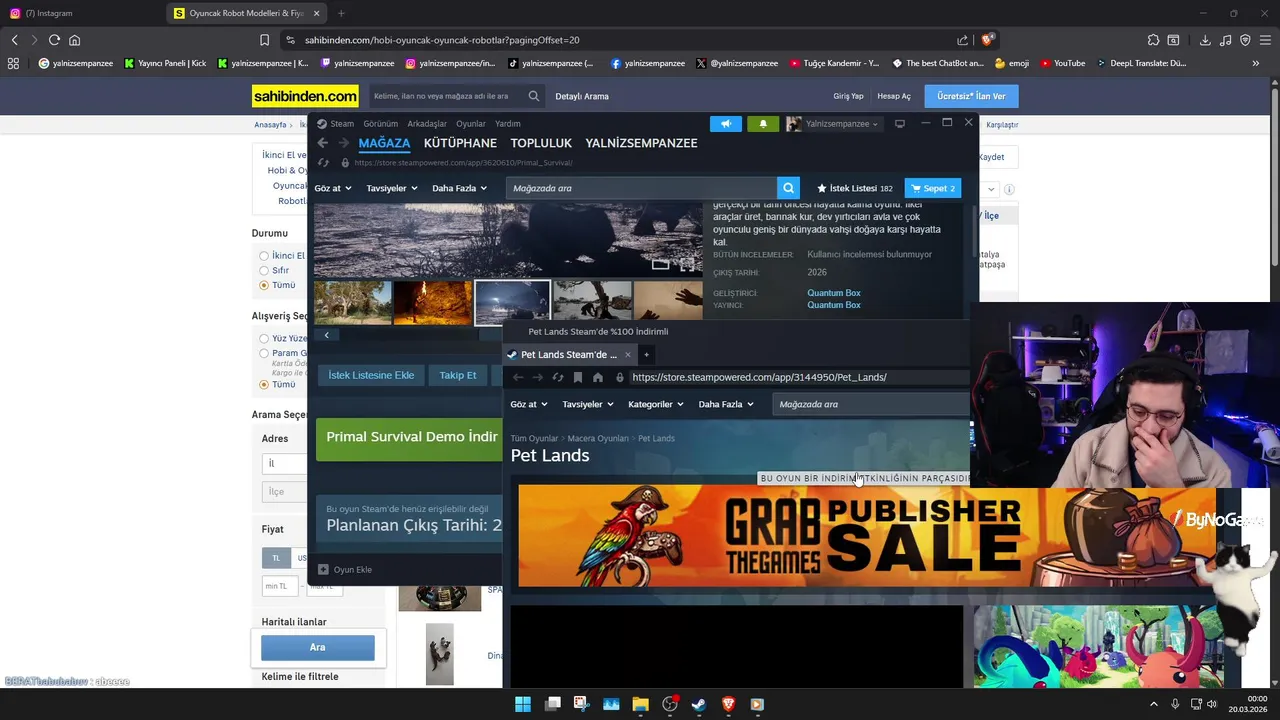The height and width of the screenshot is (720, 1280).
Task: Go to the browser home page
Action: tap(74, 40)
